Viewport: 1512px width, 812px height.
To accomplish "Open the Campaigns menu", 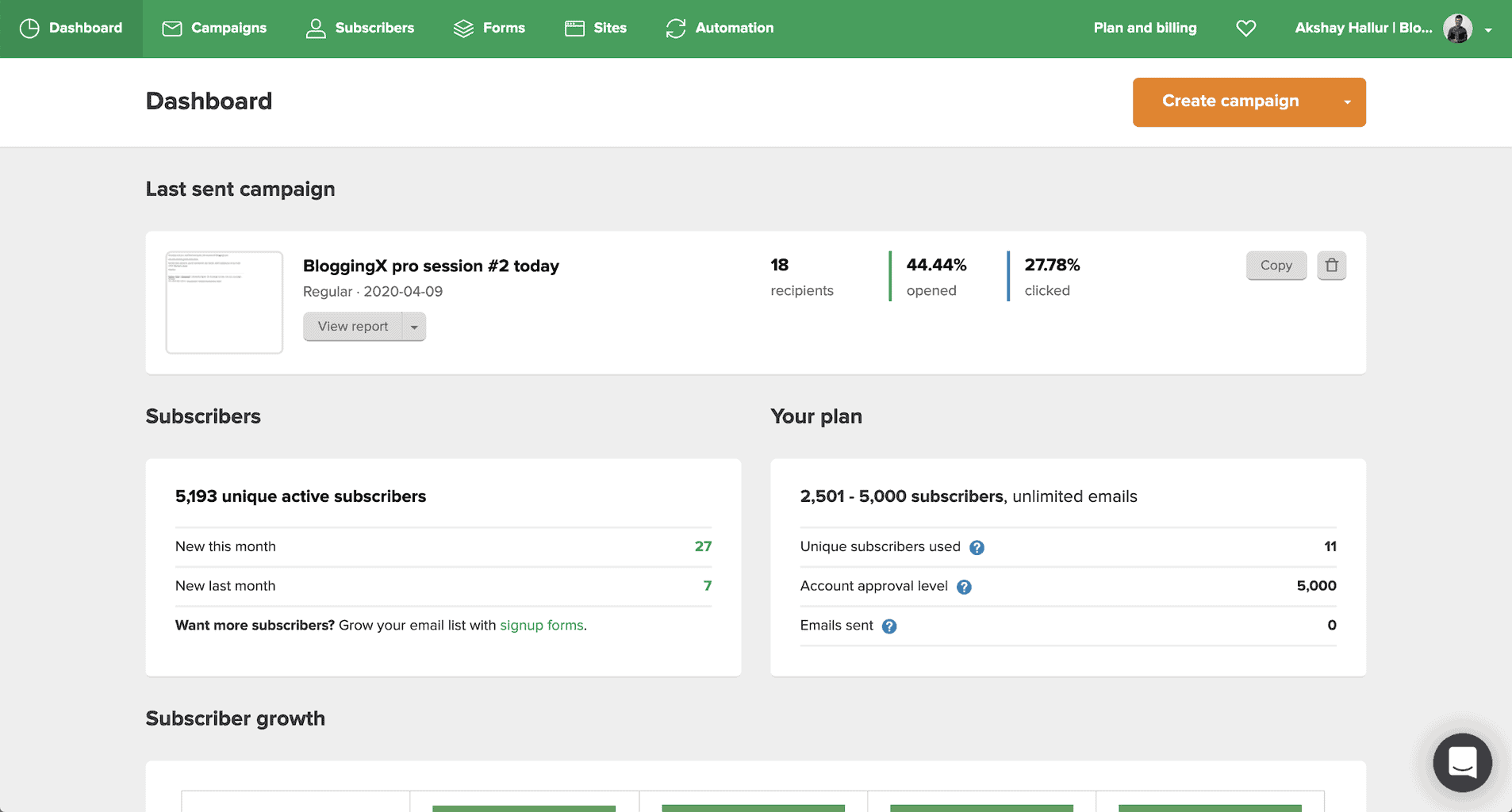I will (214, 29).
